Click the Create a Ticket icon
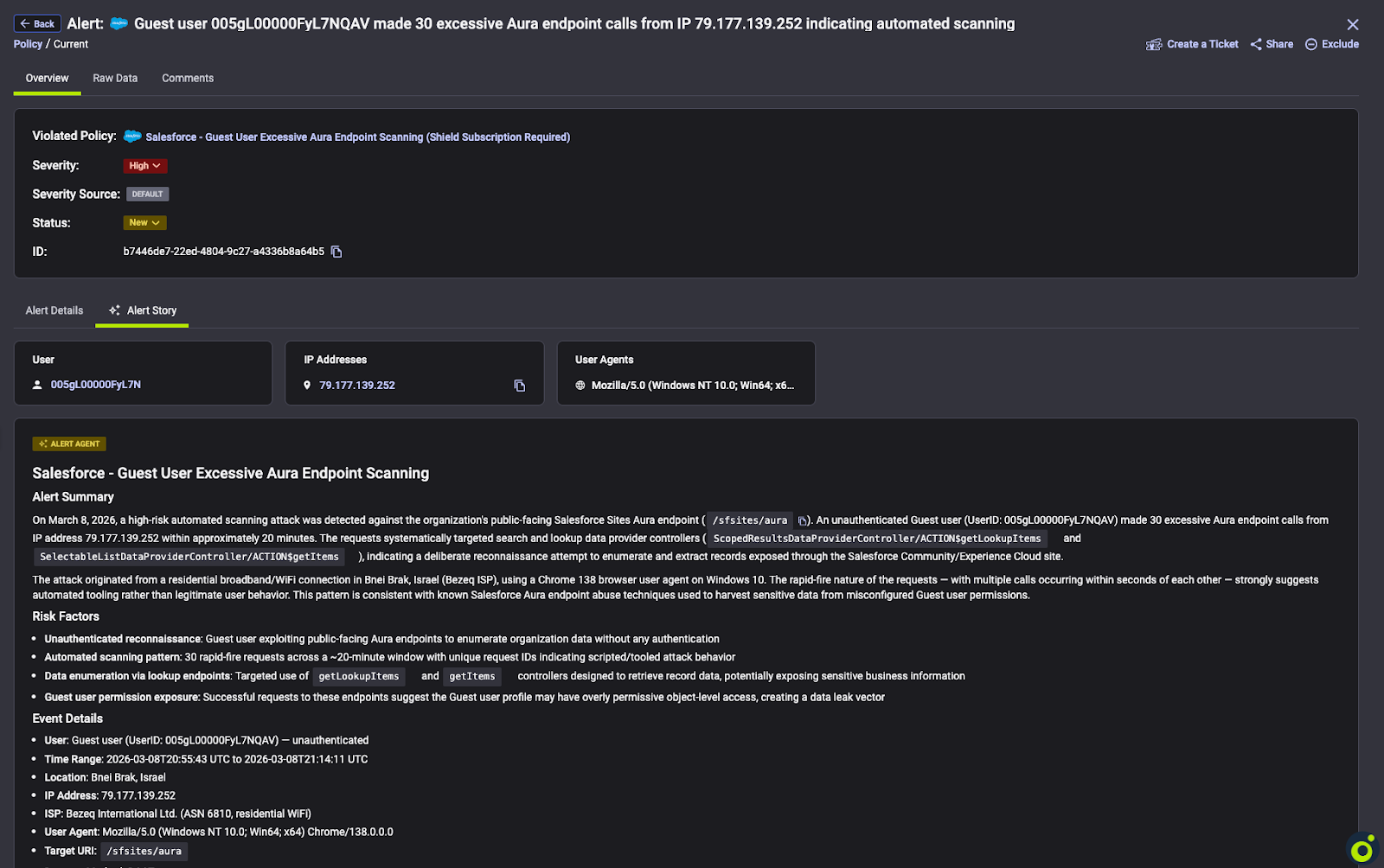Viewport: 1384px width, 868px height. (x=1154, y=44)
